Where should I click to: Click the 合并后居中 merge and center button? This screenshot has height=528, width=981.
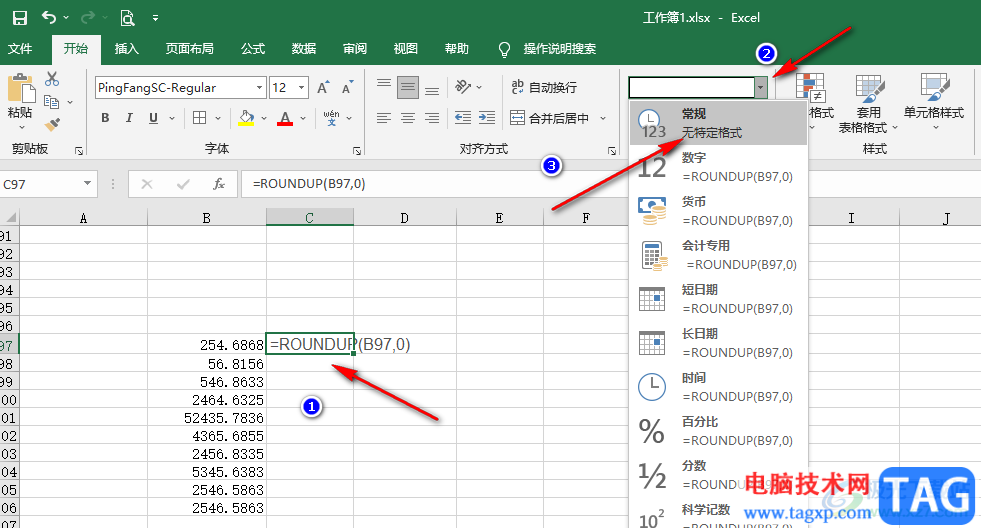coord(549,118)
